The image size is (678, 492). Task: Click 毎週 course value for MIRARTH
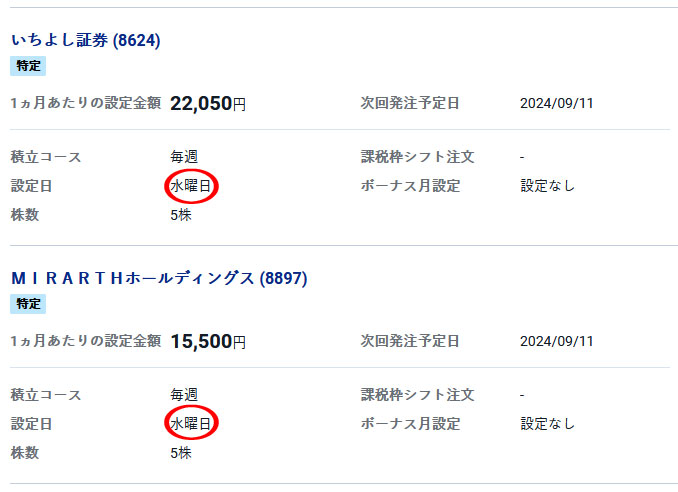point(184,394)
